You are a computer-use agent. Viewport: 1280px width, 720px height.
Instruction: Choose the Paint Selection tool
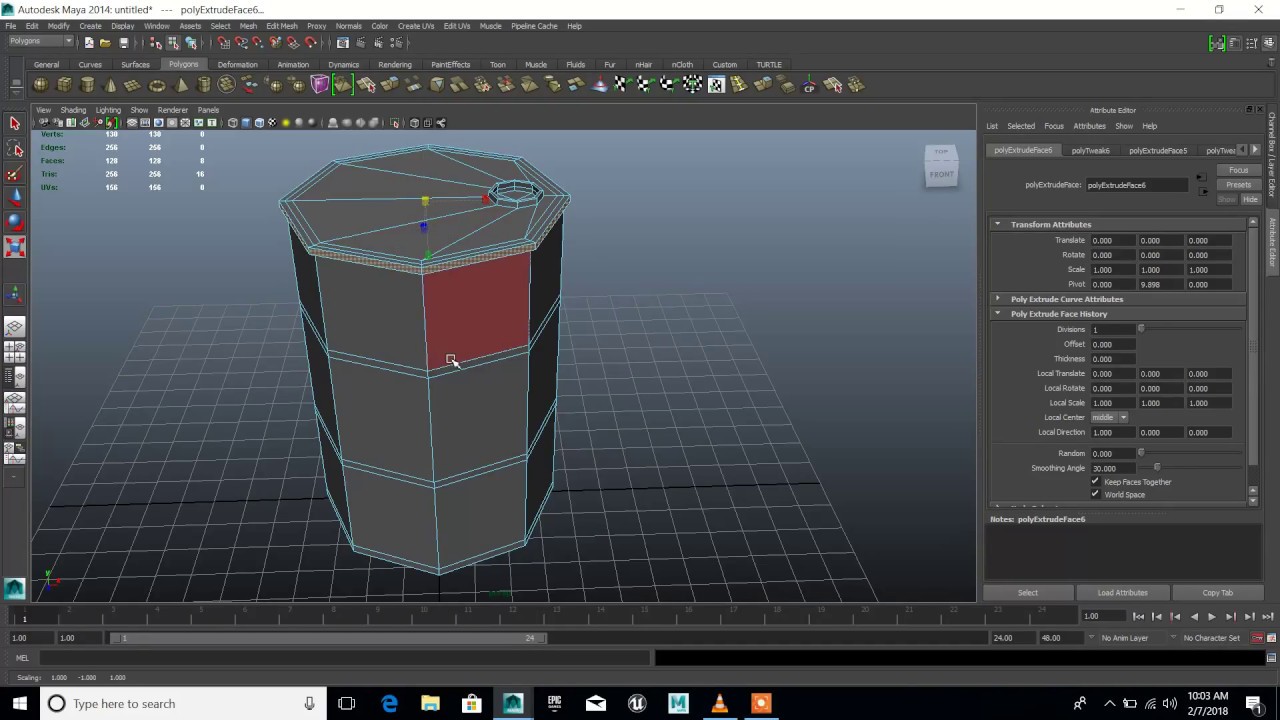[15, 174]
